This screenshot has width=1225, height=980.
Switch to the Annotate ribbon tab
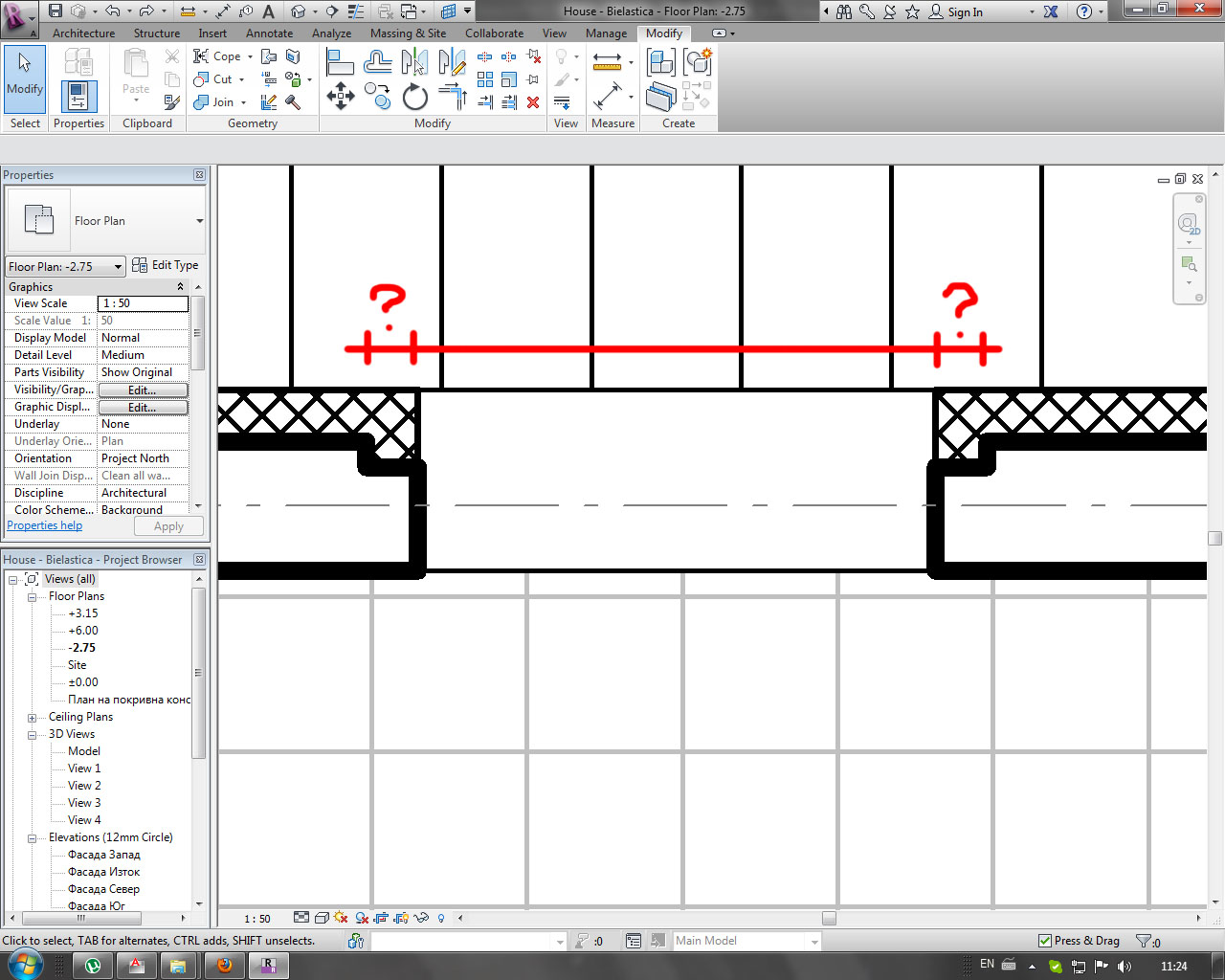point(269,33)
